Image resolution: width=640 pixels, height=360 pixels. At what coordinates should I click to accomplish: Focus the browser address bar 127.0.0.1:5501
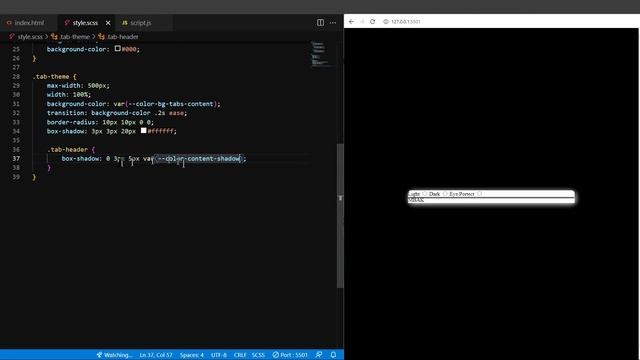(406, 22)
